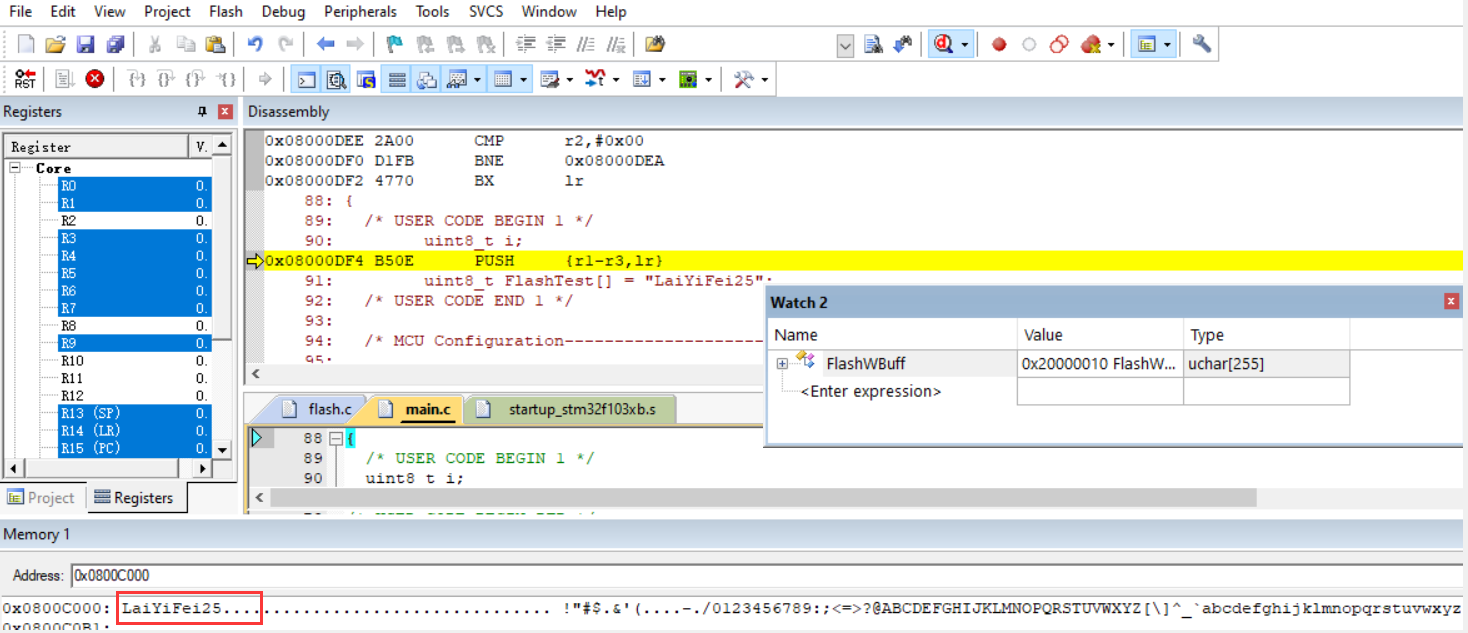Close the Watch 2 window
1468x633 pixels.
pyautogui.click(x=1451, y=301)
